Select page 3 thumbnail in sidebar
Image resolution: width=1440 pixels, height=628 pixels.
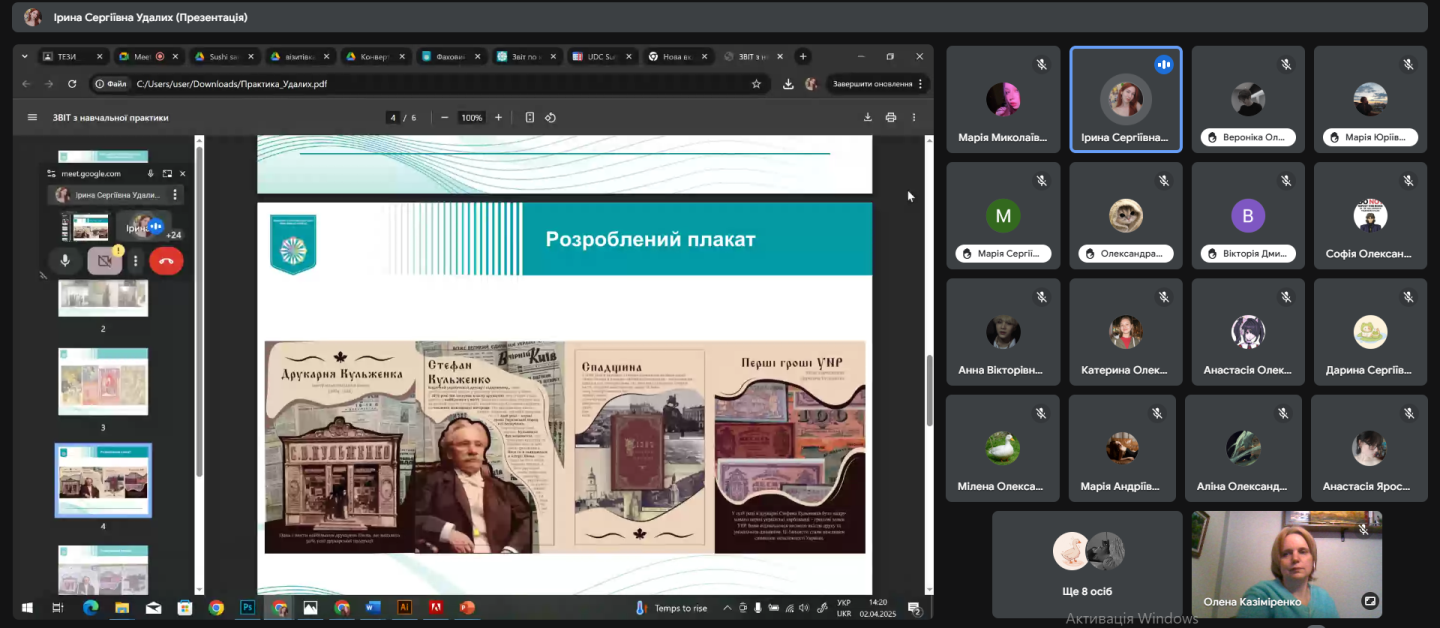point(103,382)
